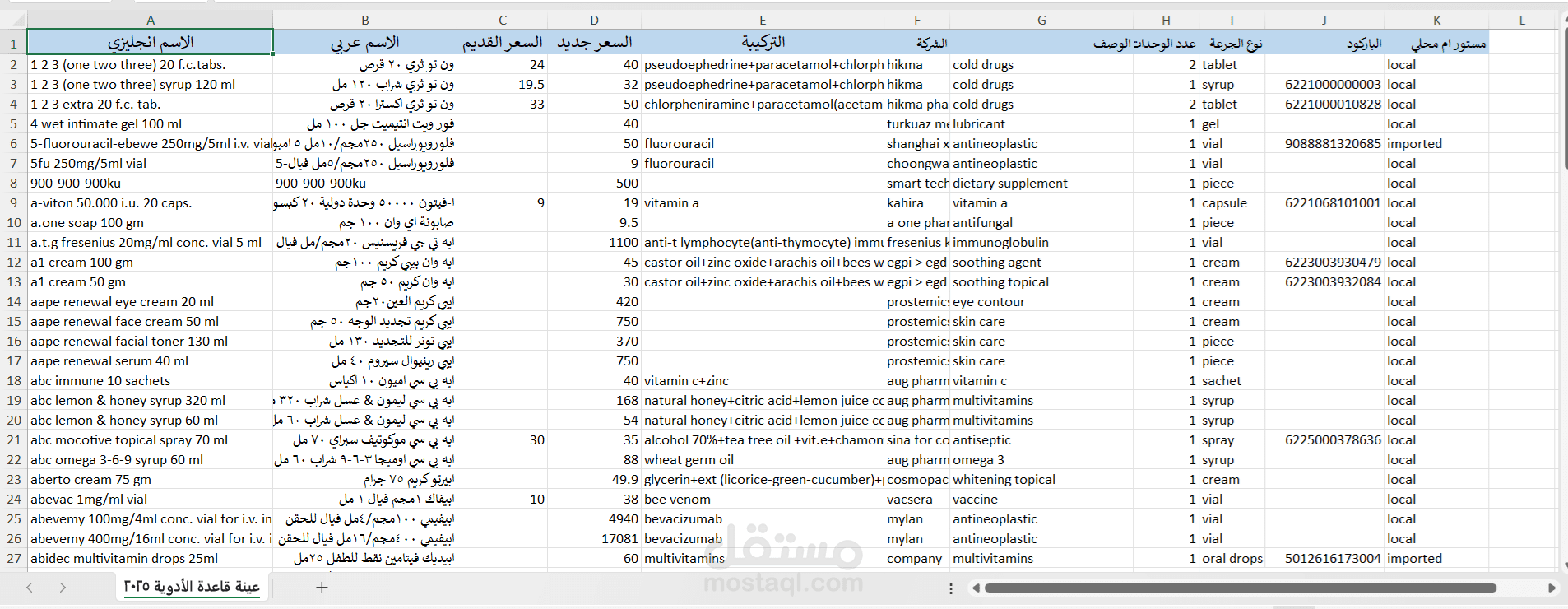Select company cell 'kahira'
This screenshot has width=1568, height=609.
coord(917,202)
